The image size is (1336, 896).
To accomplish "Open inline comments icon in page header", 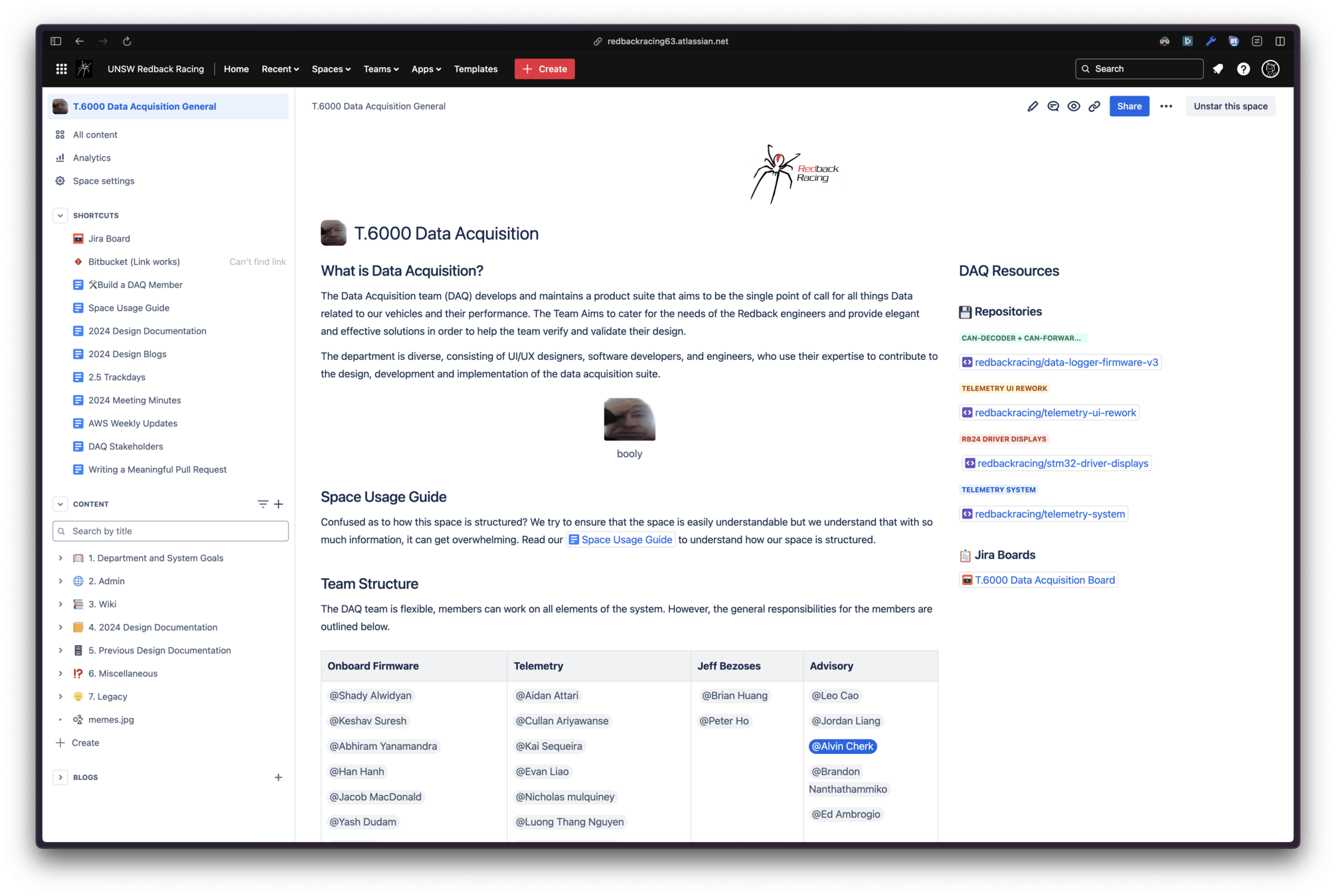I will [x=1052, y=106].
